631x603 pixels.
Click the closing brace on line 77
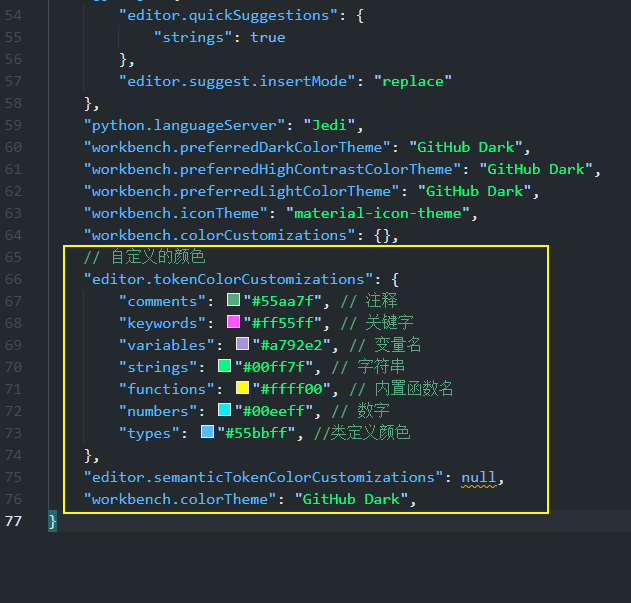[52, 521]
